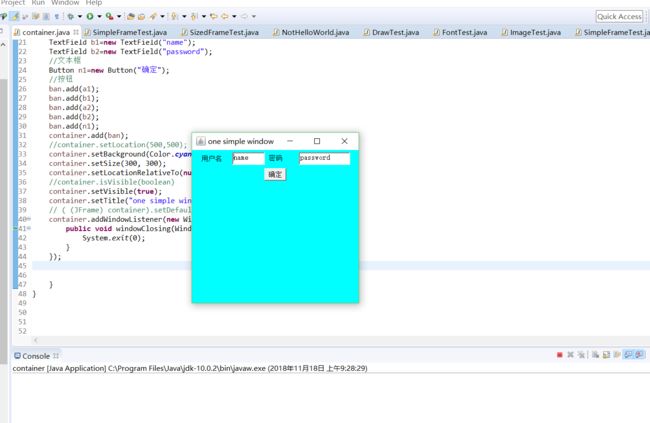Click the password text field
The height and width of the screenshot is (423, 650).
[324, 158]
